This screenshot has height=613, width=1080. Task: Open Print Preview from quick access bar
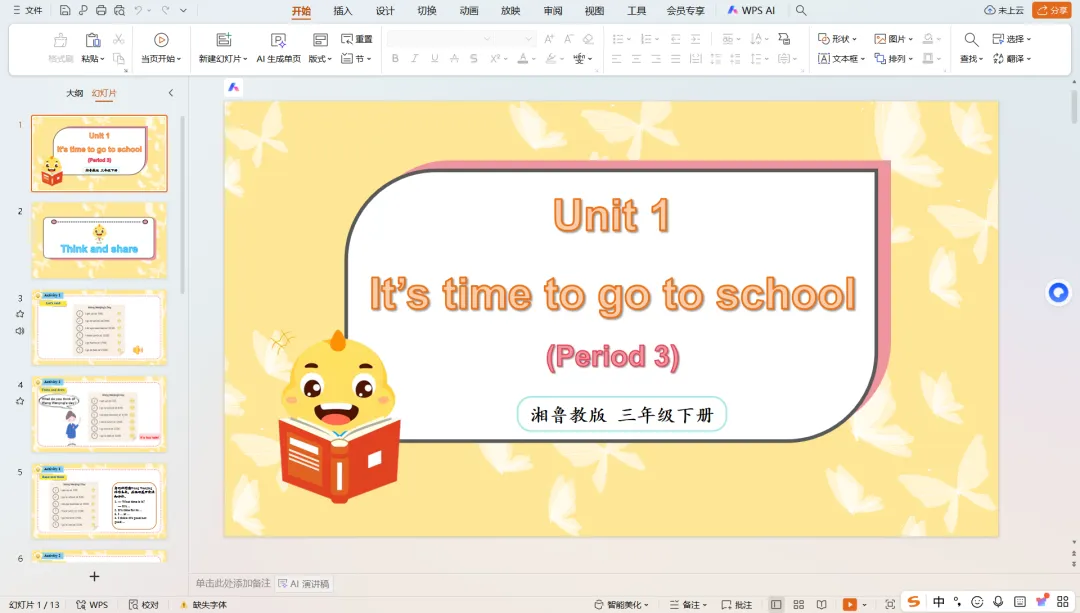tap(119, 10)
